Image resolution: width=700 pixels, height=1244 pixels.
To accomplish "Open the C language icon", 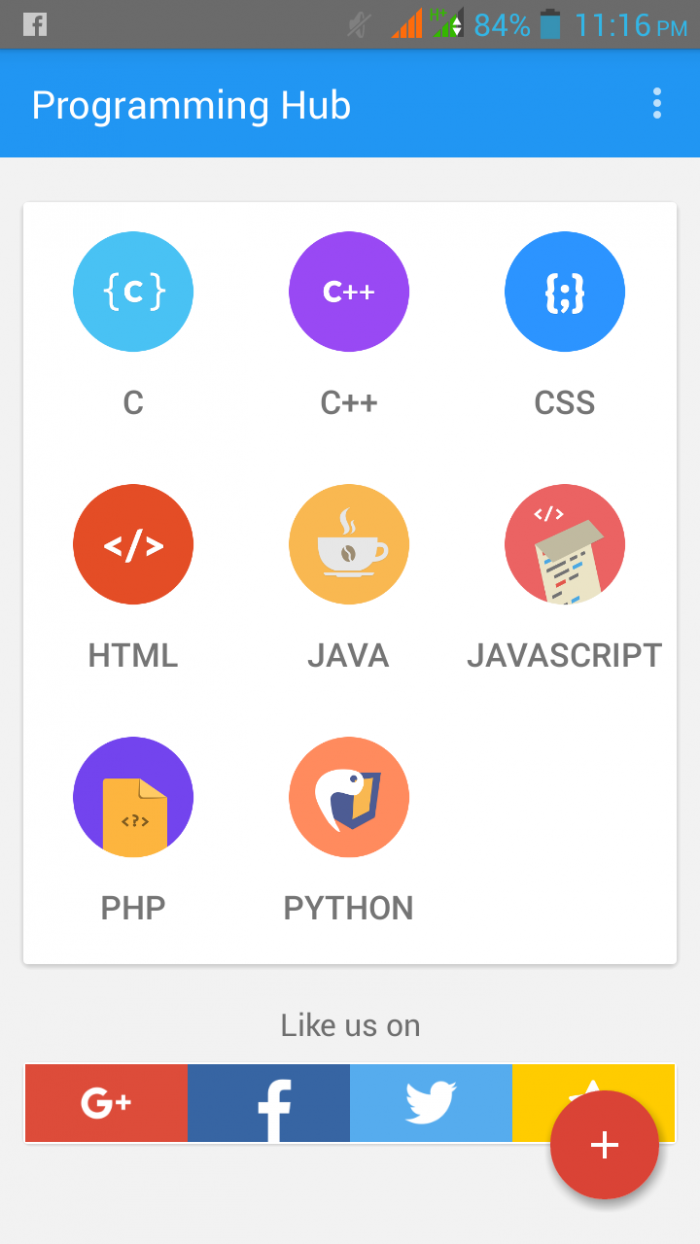I will point(133,292).
